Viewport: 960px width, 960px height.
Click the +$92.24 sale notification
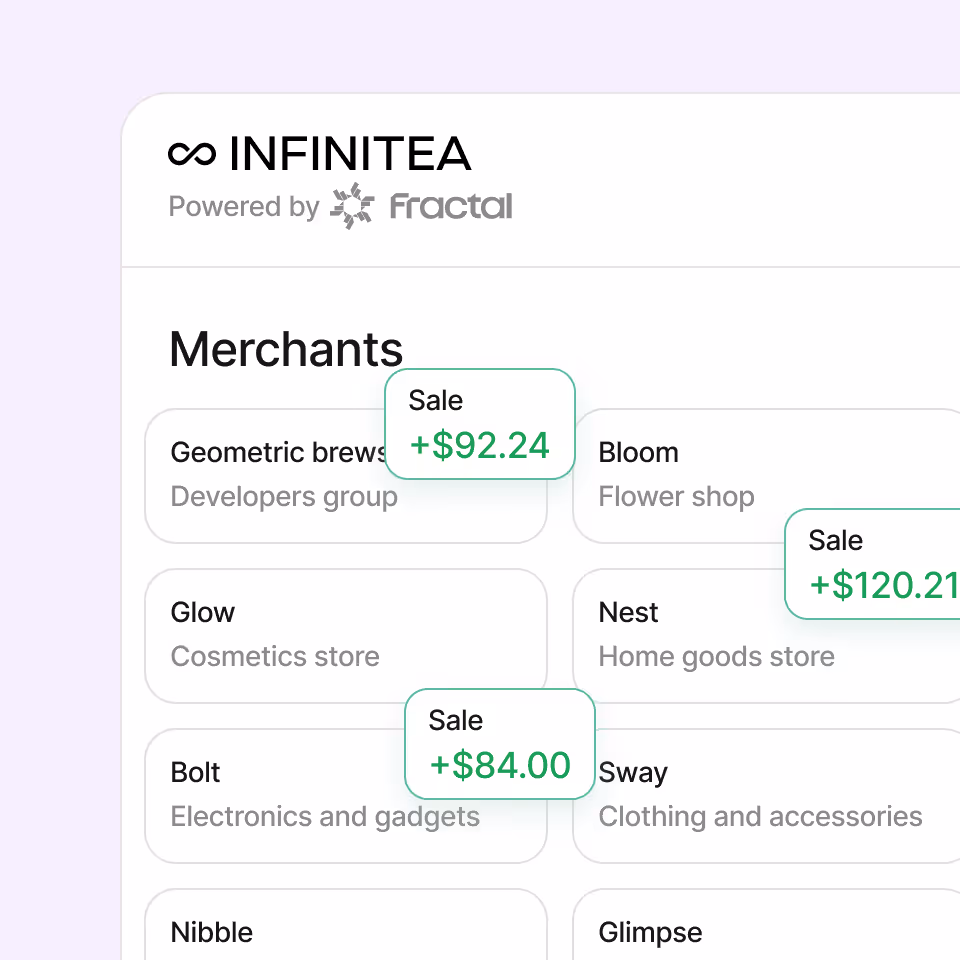tap(480, 424)
